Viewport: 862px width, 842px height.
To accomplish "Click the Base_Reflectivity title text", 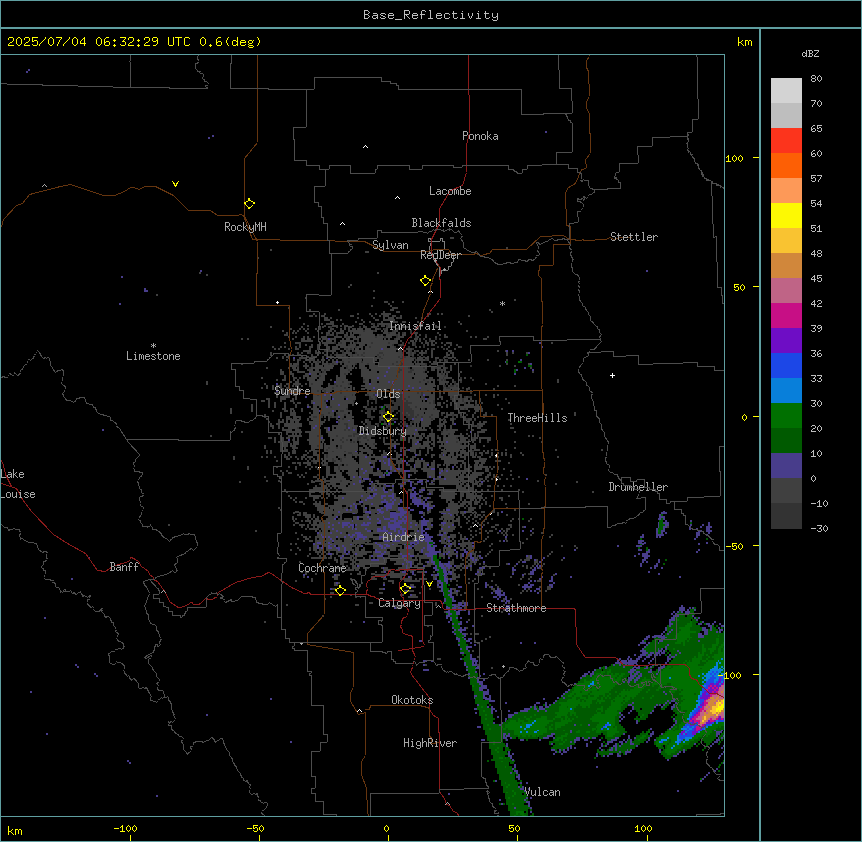I will pos(431,15).
